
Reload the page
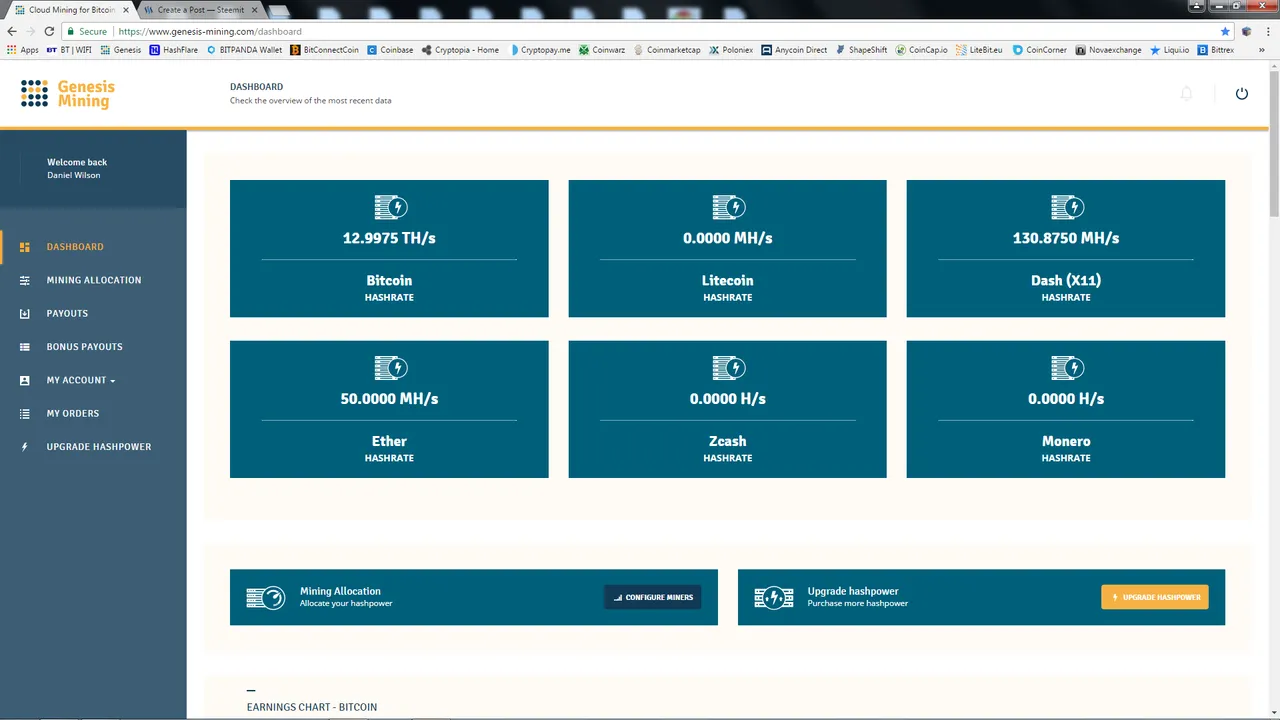(49, 31)
